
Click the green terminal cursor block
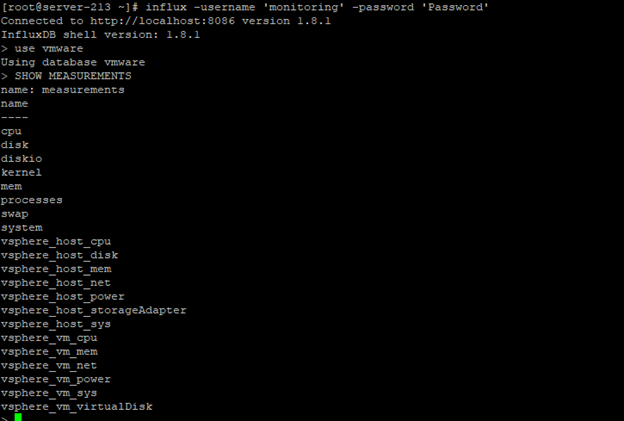tap(18, 417)
